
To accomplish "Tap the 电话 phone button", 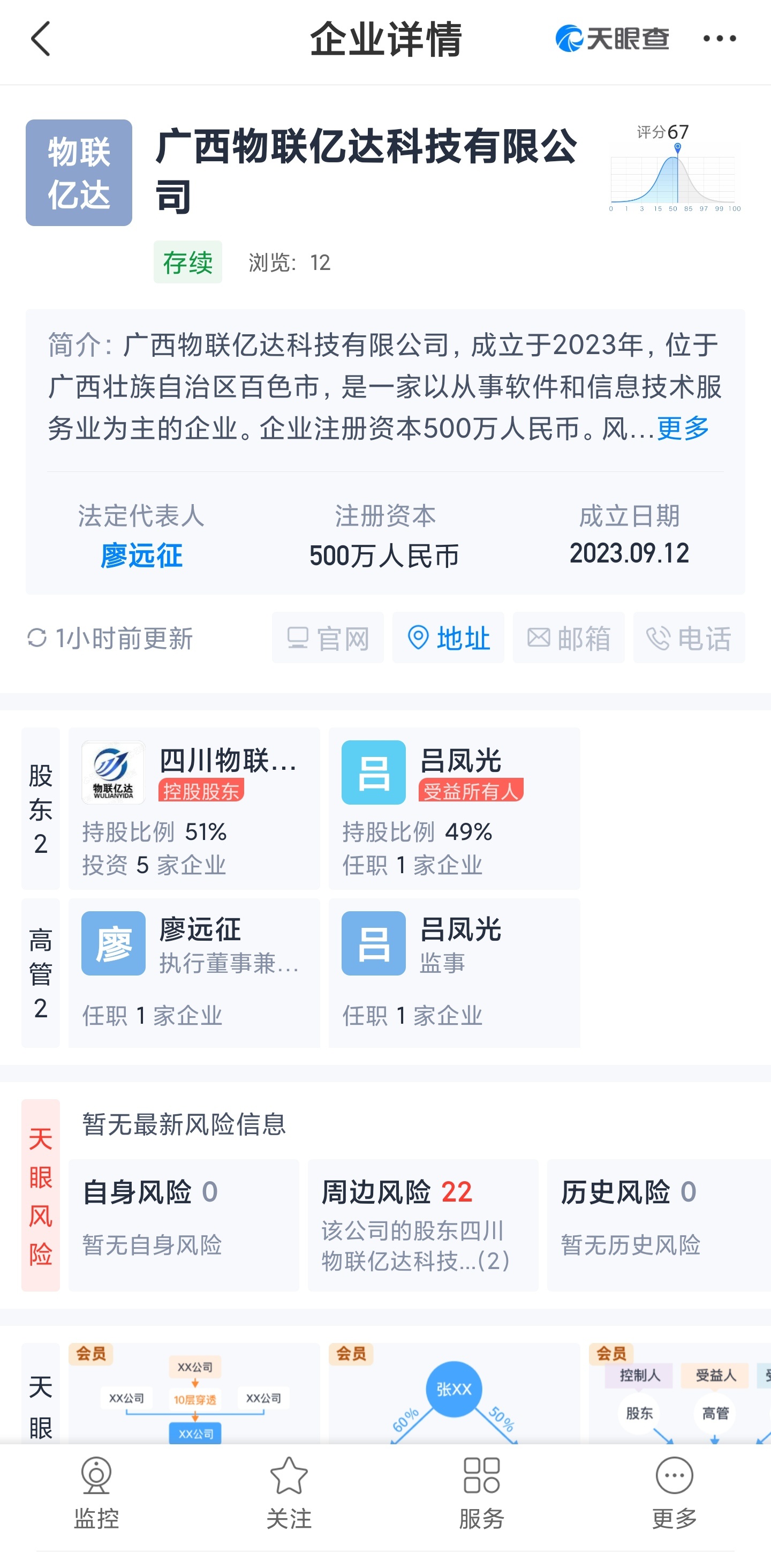I will point(690,638).
